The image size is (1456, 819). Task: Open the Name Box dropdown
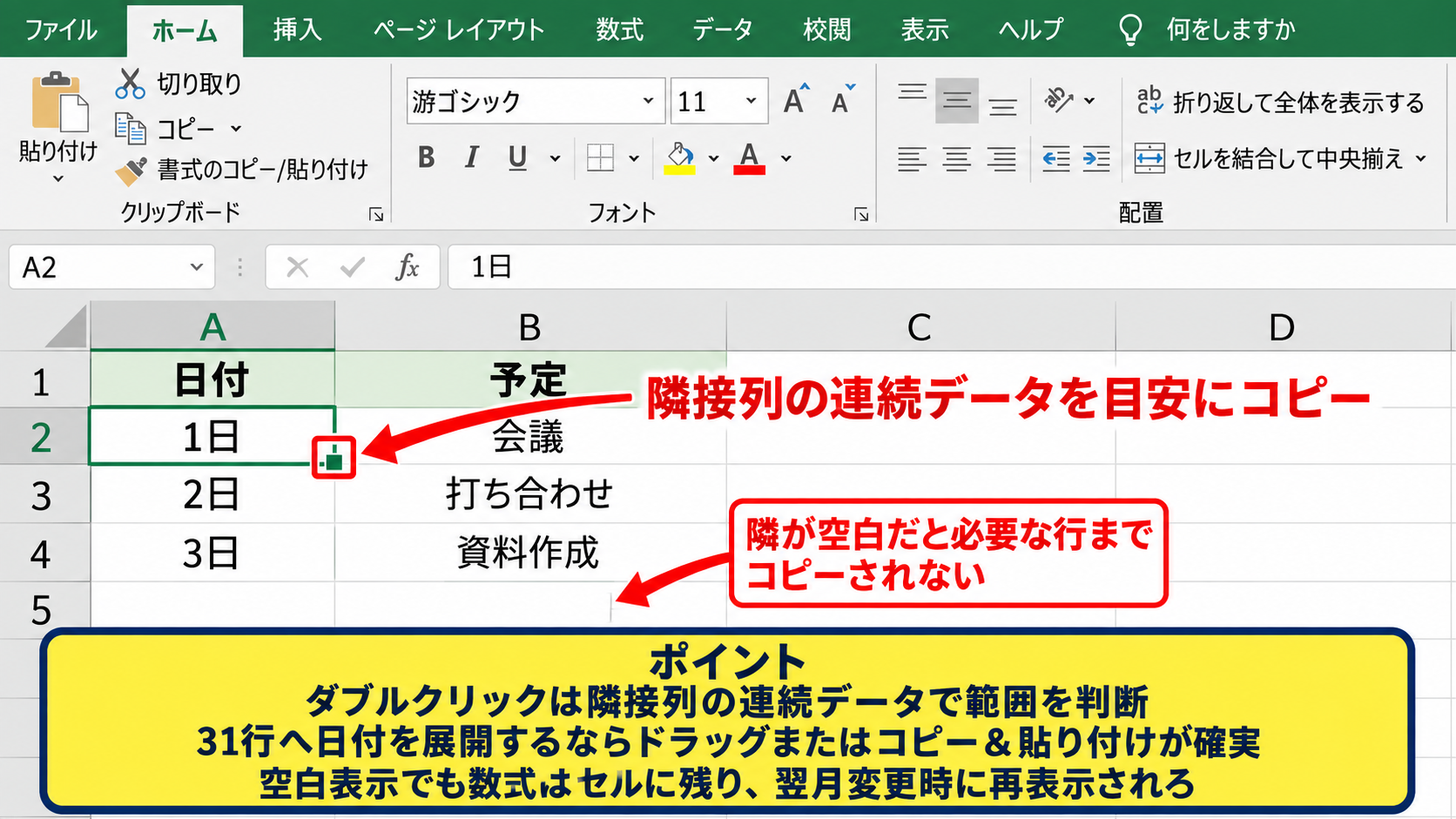coord(196,267)
